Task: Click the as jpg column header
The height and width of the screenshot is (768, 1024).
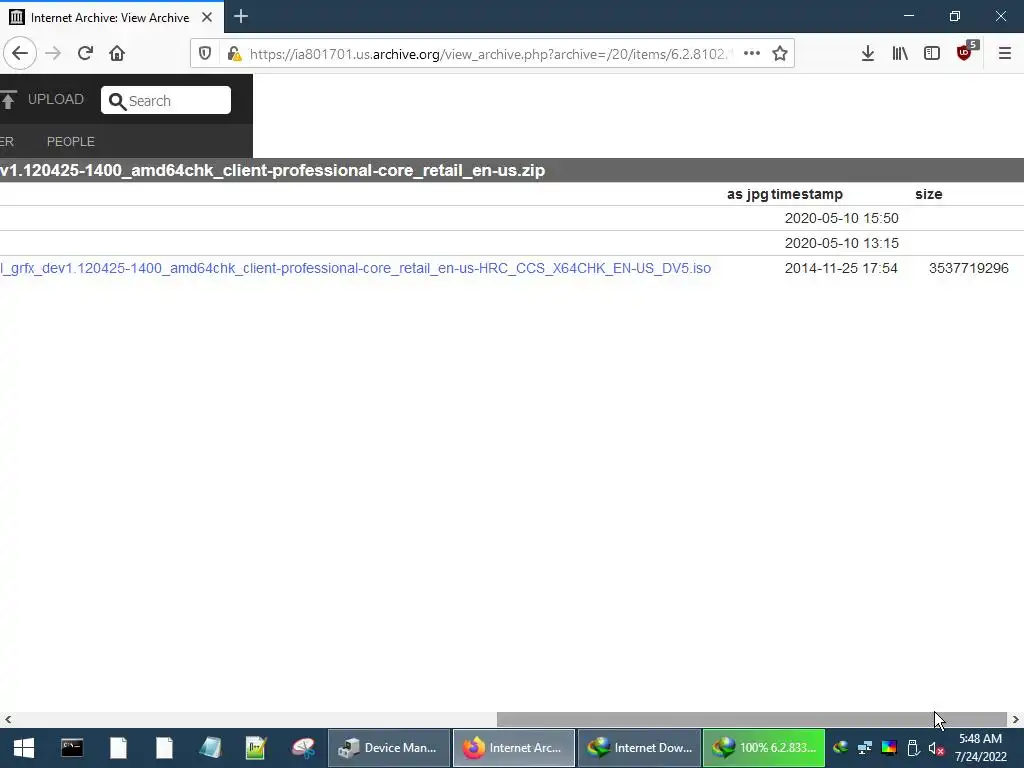Action: coord(748,194)
